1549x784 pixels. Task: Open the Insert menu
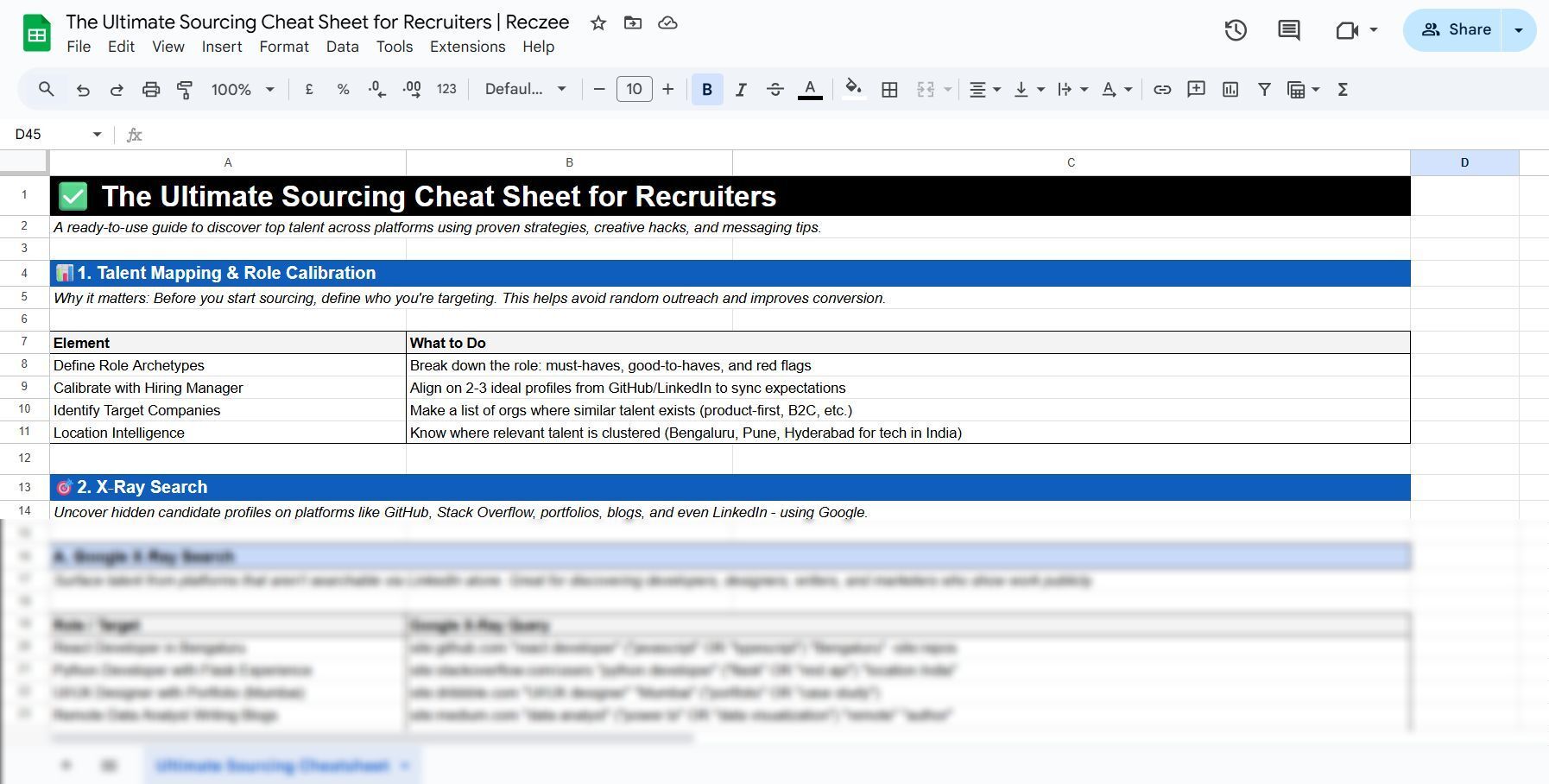pyautogui.click(x=222, y=47)
